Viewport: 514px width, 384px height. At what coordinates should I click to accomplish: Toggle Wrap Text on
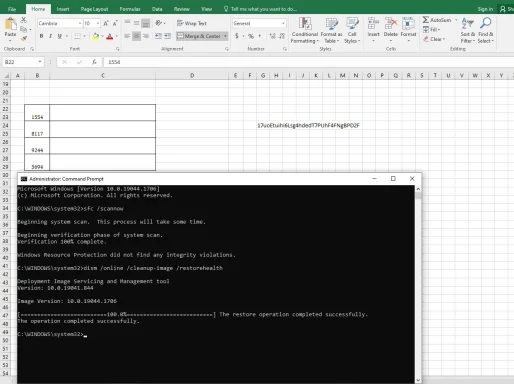(x=192, y=23)
